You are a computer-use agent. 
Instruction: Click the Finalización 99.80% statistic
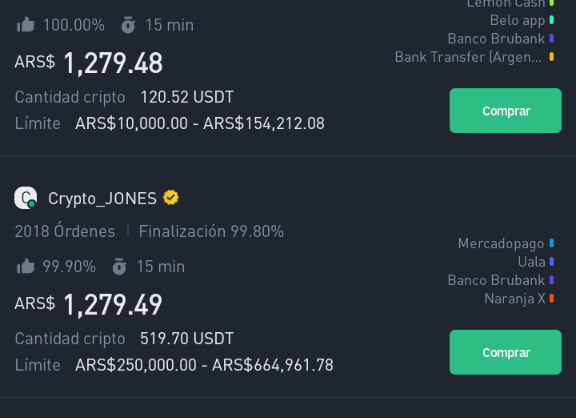(x=211, y=231)
